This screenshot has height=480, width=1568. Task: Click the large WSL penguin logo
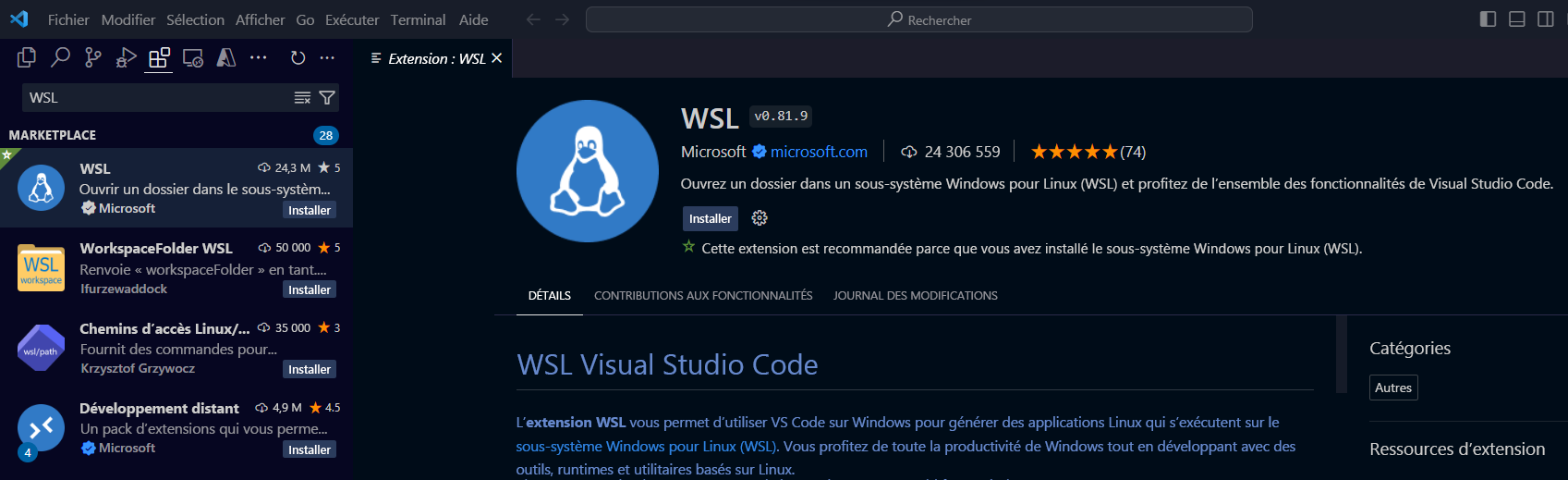588,171
